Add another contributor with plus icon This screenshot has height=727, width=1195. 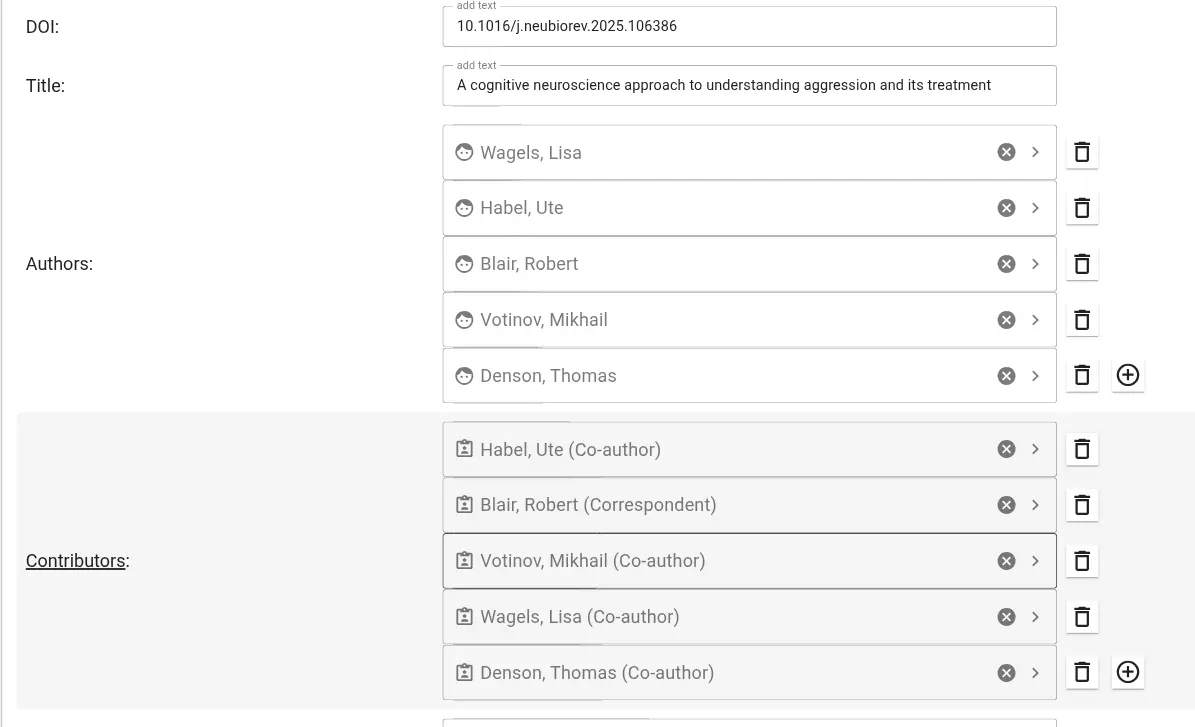1127,672
